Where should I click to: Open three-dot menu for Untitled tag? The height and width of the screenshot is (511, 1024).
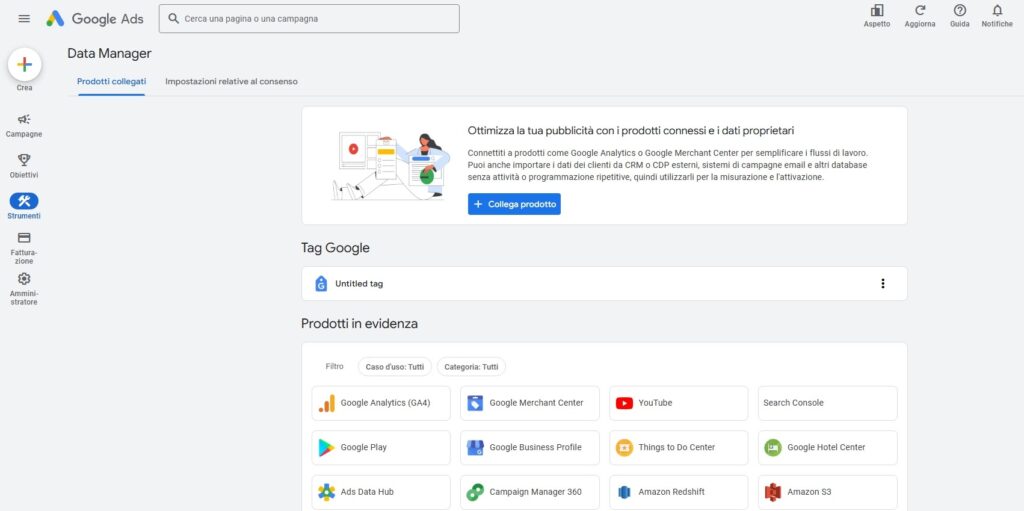(882, 284)
